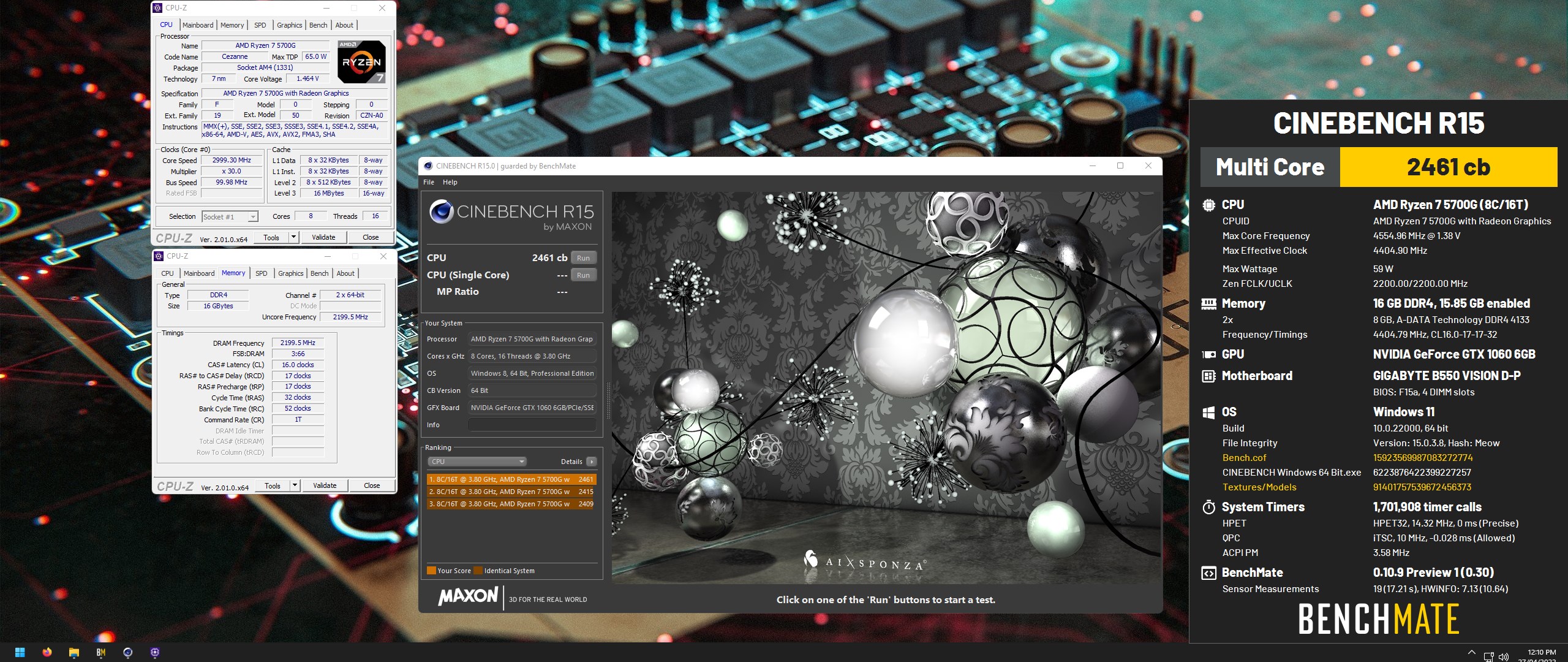1568x662 pixels.
Task: Click the MAXON logo in Cinebench footer
Action: 468,596
